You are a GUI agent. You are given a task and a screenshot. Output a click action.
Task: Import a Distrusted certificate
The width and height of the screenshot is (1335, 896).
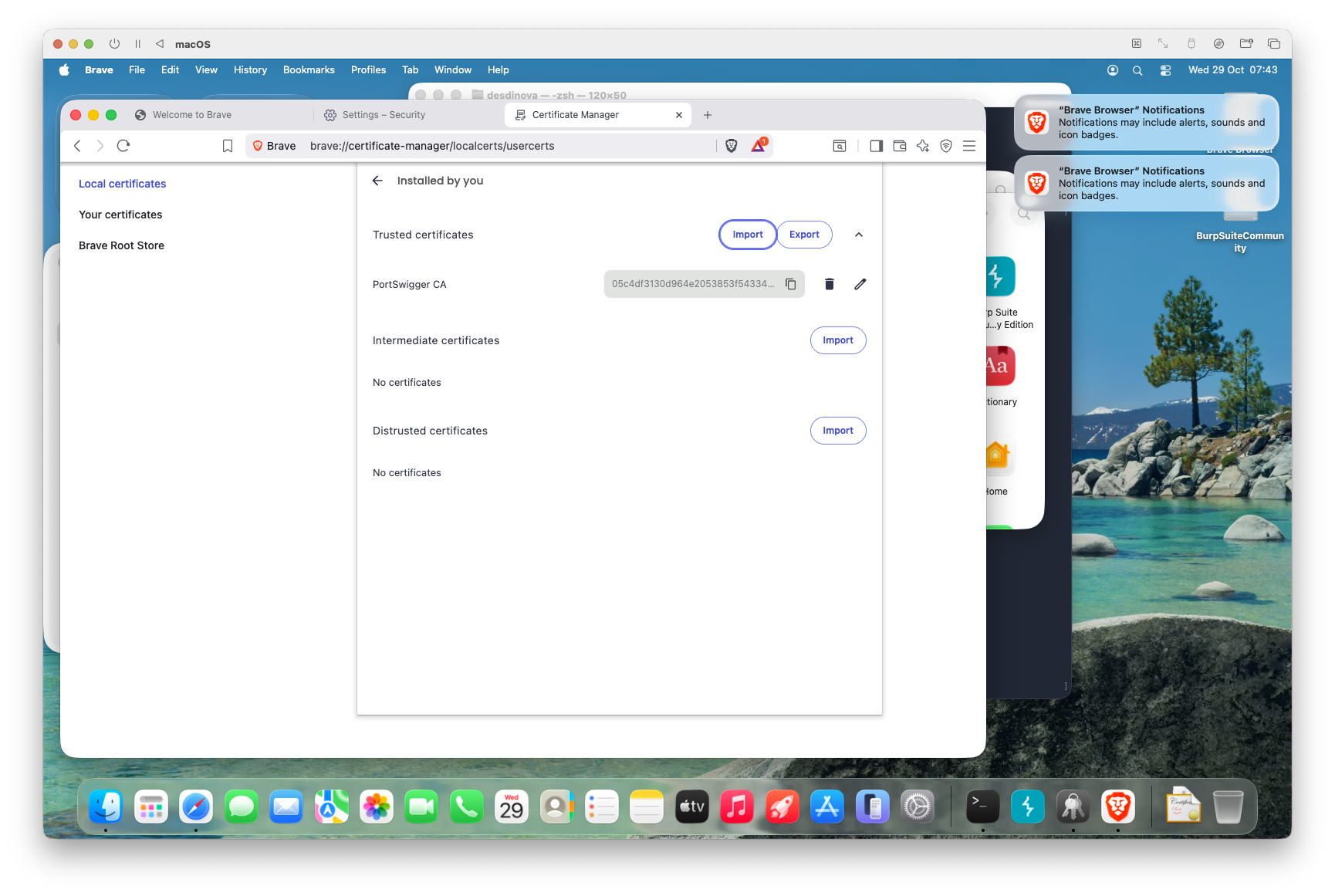pos(837,431)
